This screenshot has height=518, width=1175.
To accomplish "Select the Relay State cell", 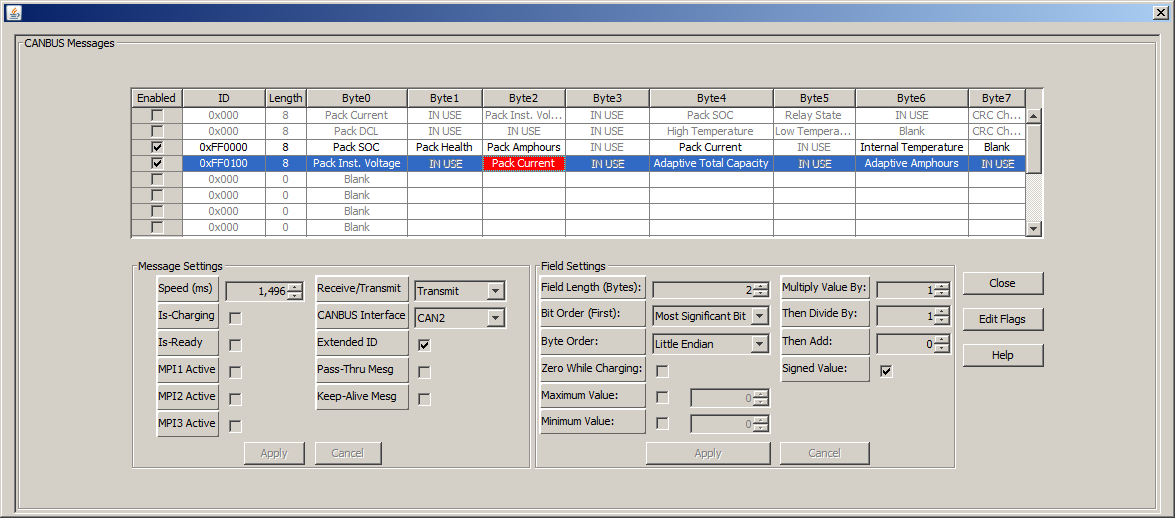I will pos(813,116).
